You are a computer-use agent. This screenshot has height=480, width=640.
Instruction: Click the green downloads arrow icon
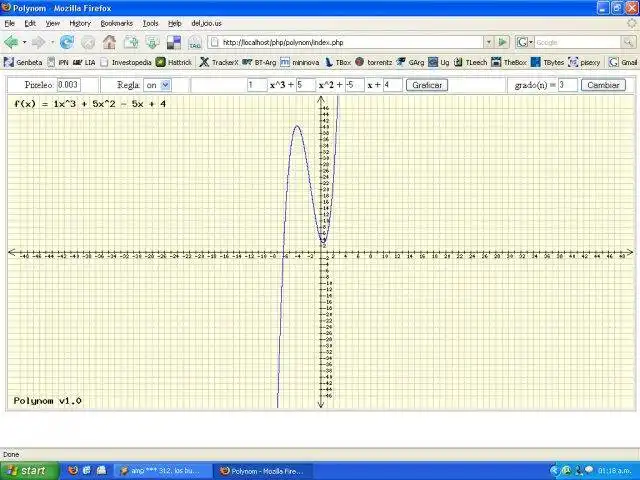152,42
